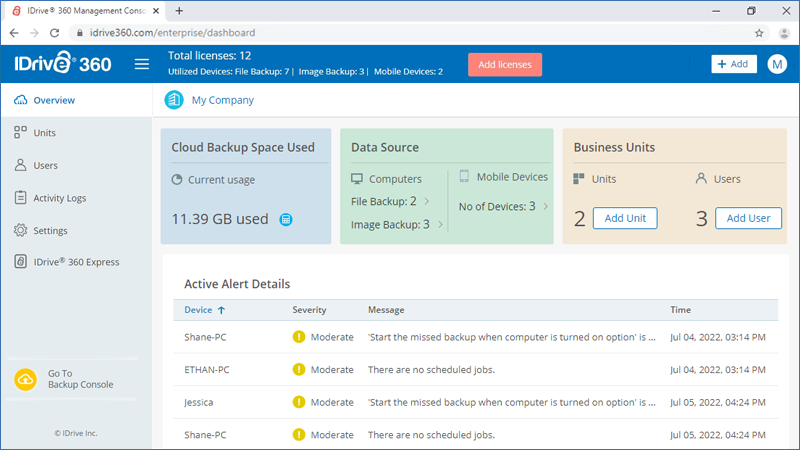Select the Jessica device cell
Viewport: 800px width, 450px height.
click(x=198, y=402)
